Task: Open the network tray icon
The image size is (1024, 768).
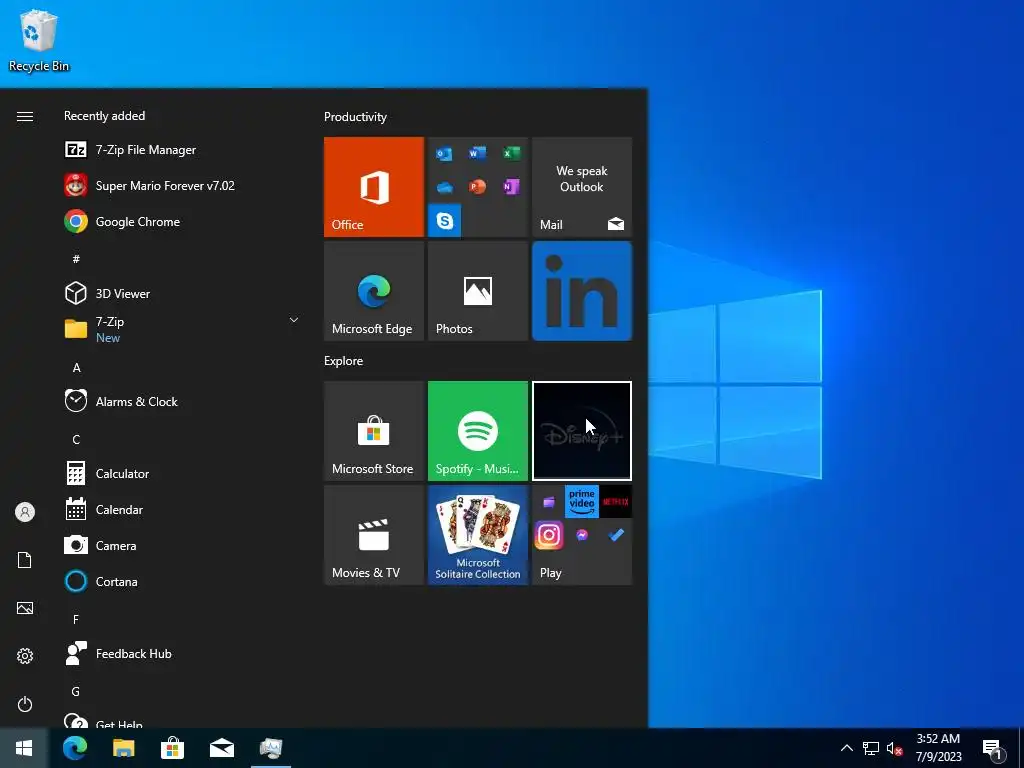Action: 871,748
